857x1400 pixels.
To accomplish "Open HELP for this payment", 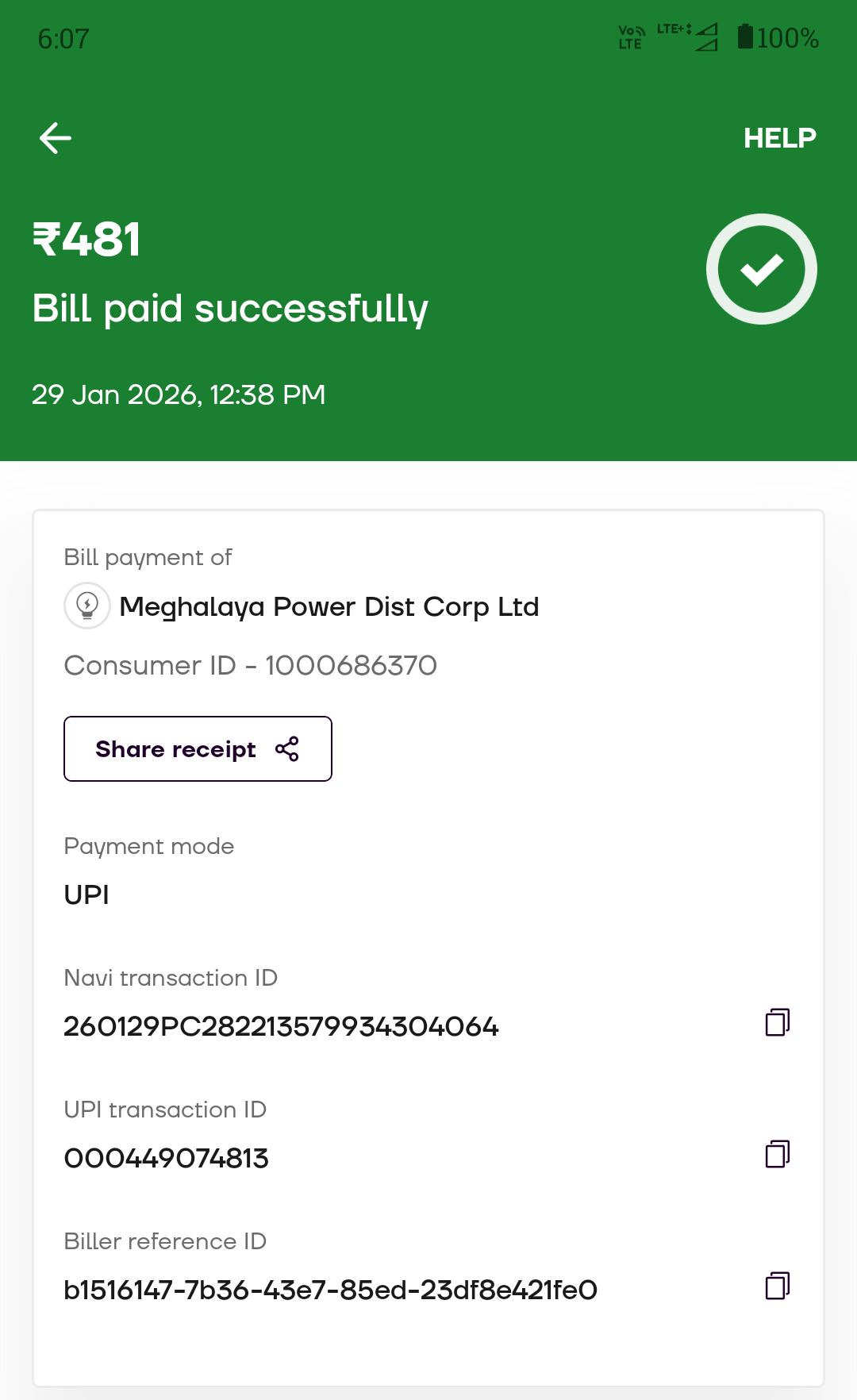I will click(x=779, y=138).
